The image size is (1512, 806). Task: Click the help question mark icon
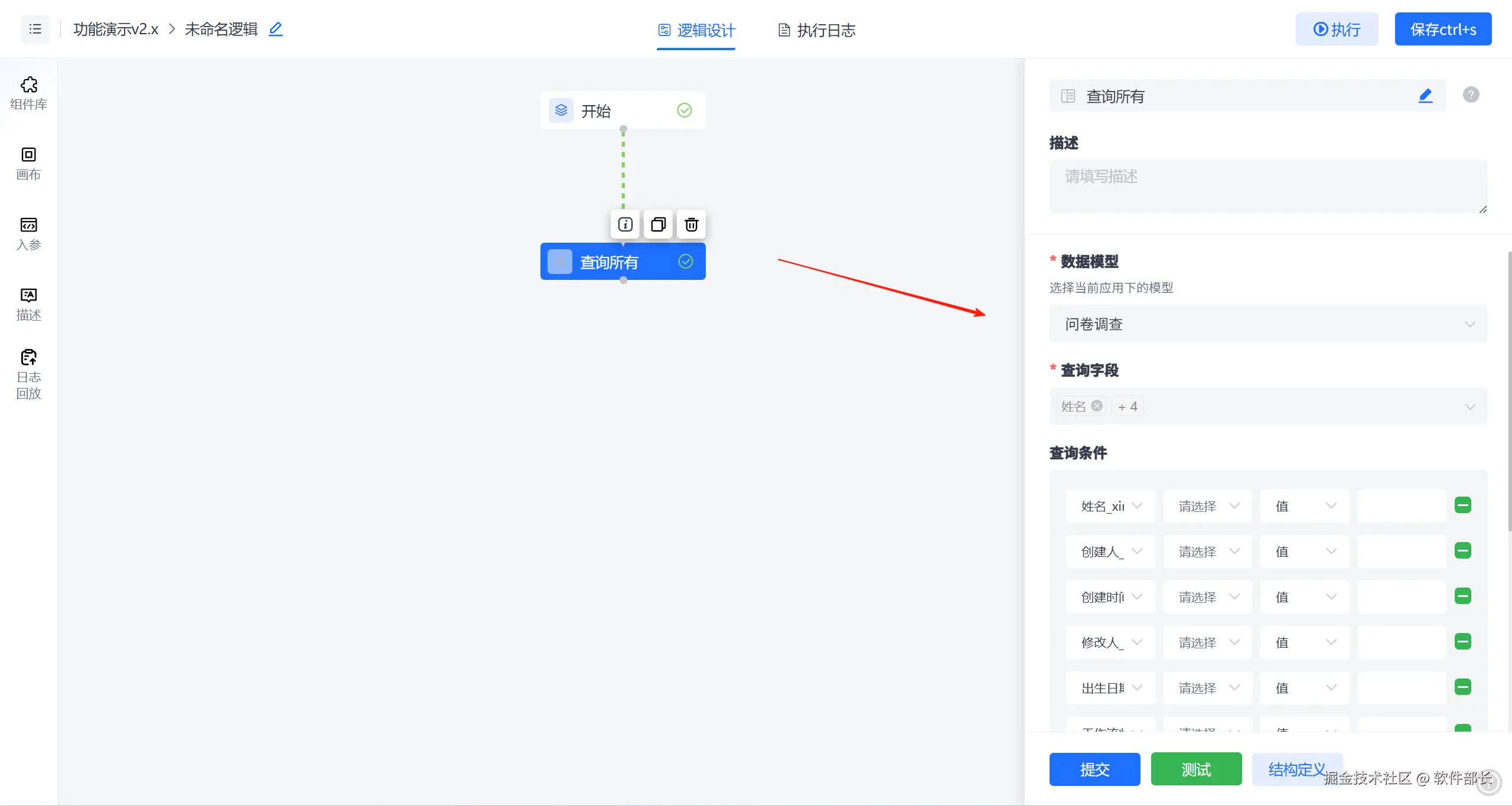click(x=1471, y=94)
